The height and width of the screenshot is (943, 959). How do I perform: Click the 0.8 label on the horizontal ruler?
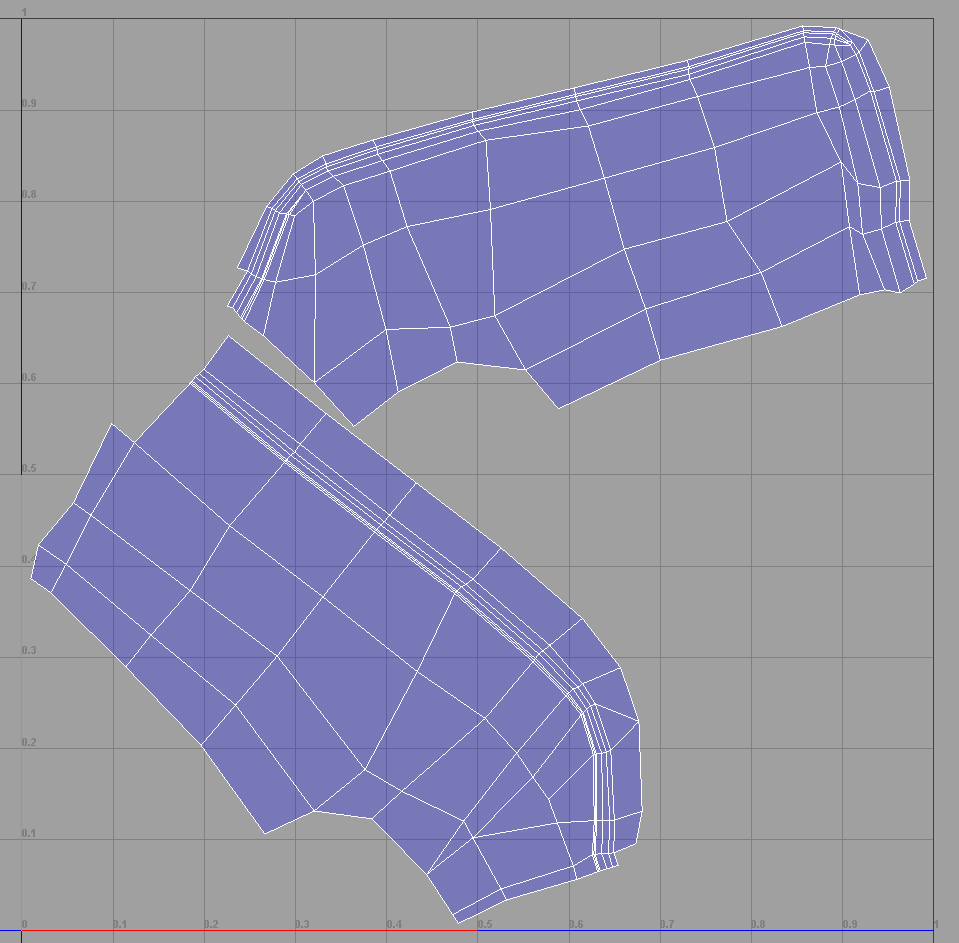(x=759, y=925)
